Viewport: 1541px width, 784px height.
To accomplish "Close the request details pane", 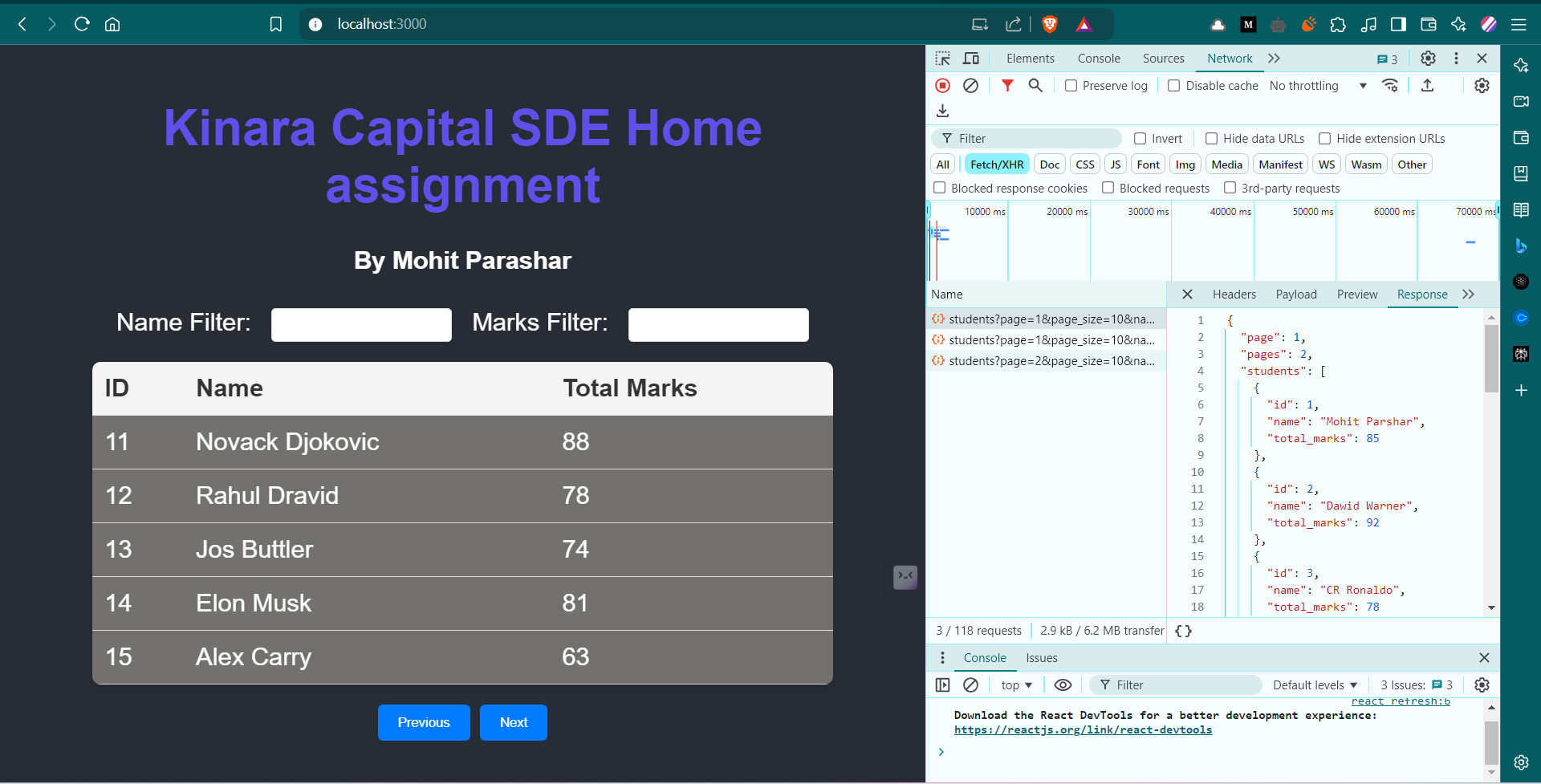I will (x=1187, y=295).
